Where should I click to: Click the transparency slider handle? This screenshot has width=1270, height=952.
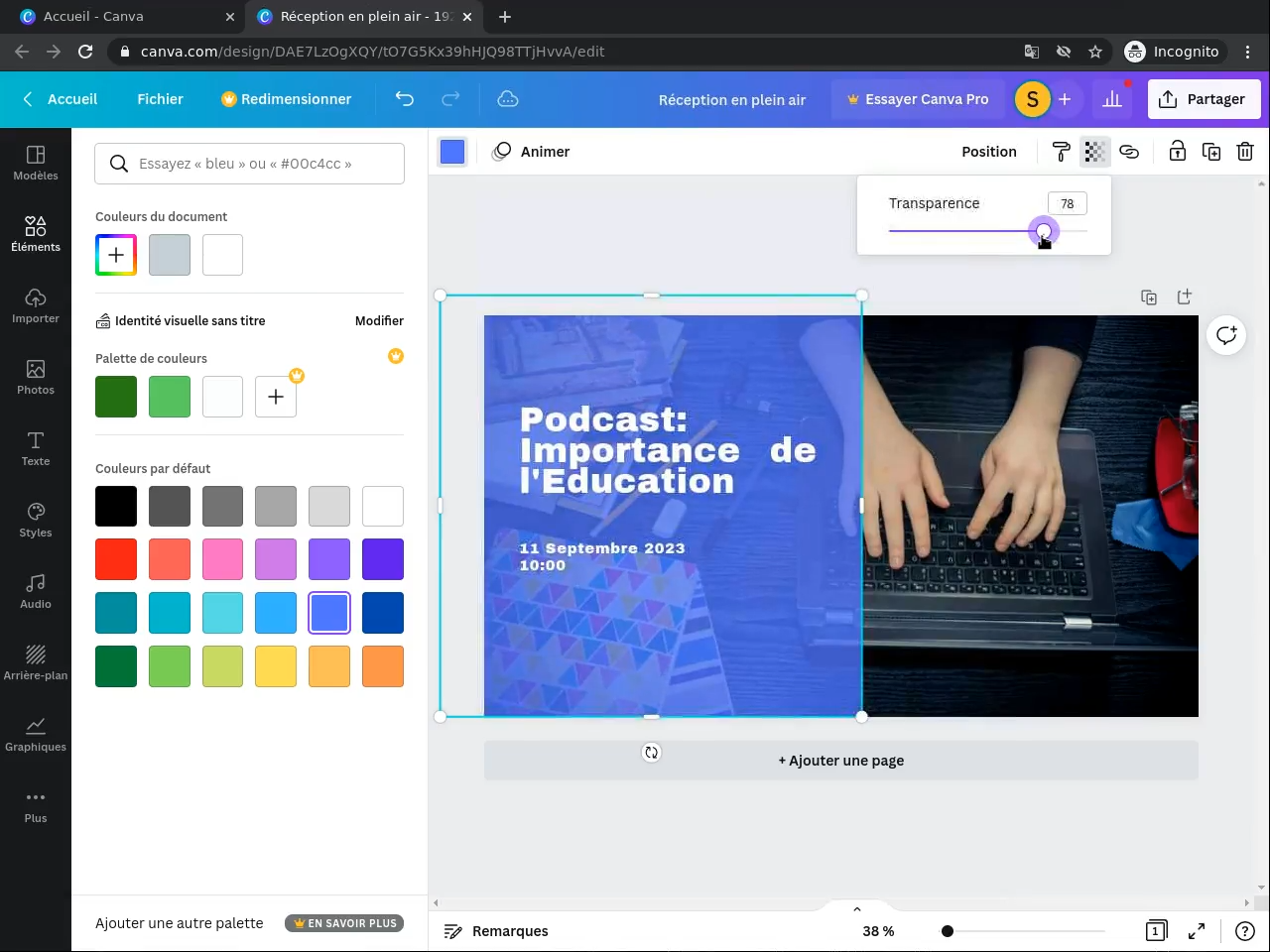[x=1044, y=231]
